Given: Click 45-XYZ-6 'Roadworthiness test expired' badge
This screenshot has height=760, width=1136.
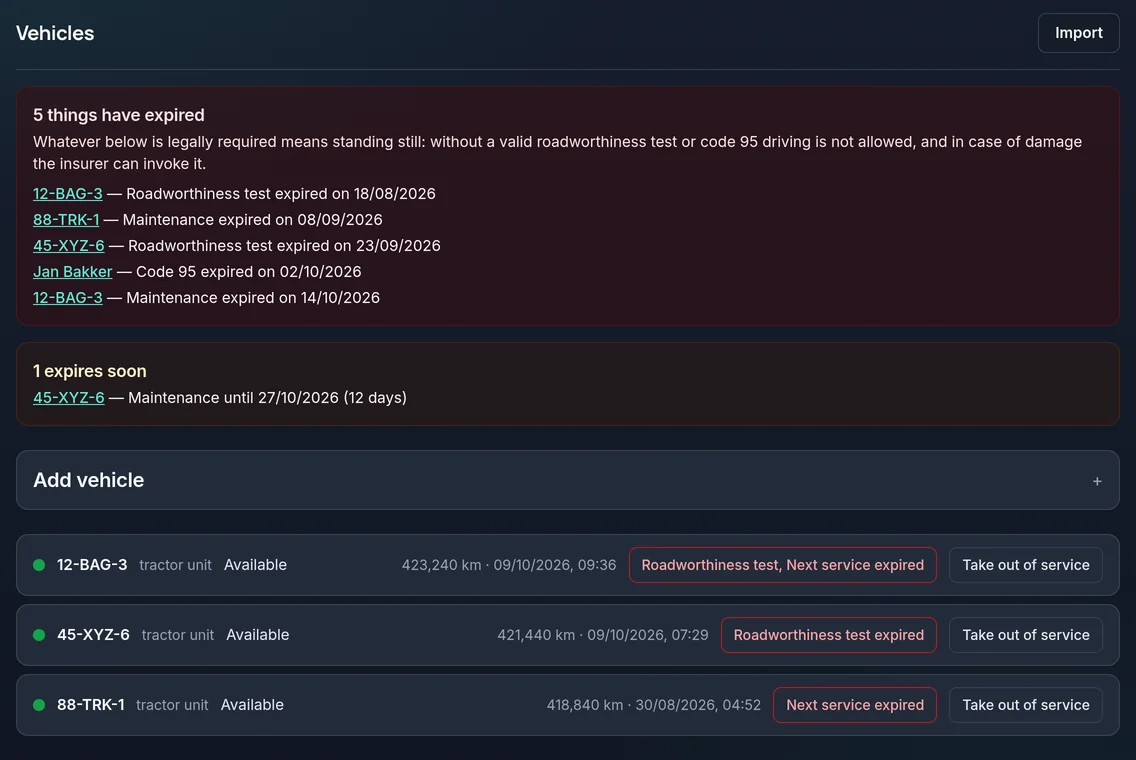Looking at the screenshot, I should click(828, 635).
